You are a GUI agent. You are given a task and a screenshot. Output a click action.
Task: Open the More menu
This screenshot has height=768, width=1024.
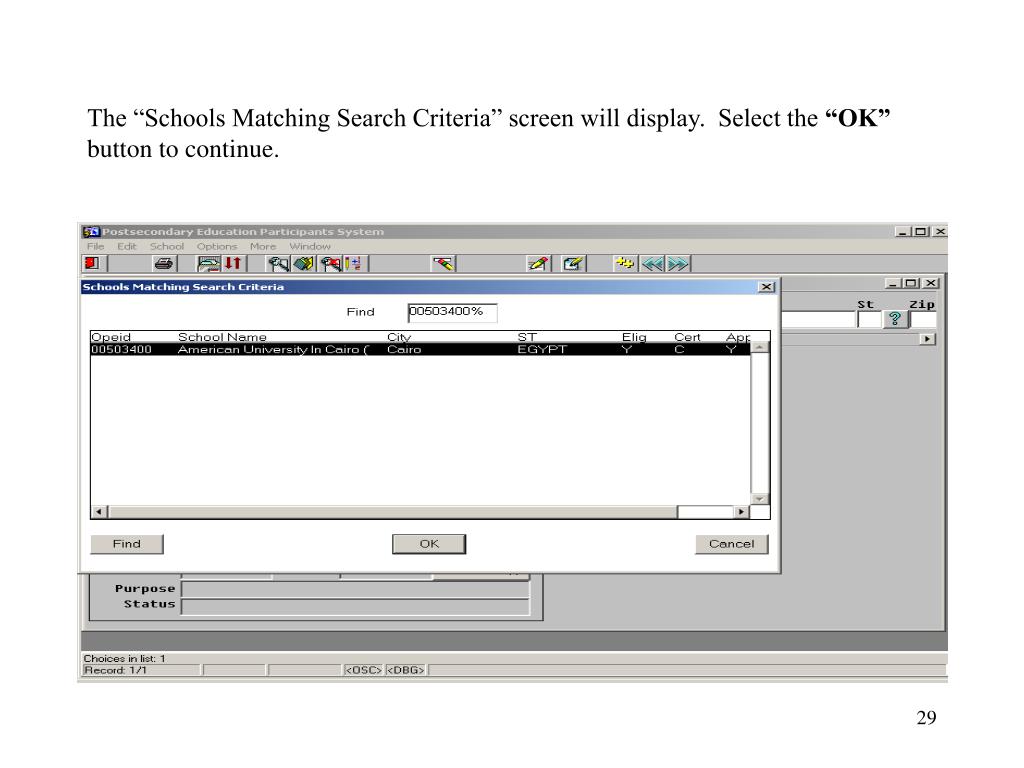263,246
